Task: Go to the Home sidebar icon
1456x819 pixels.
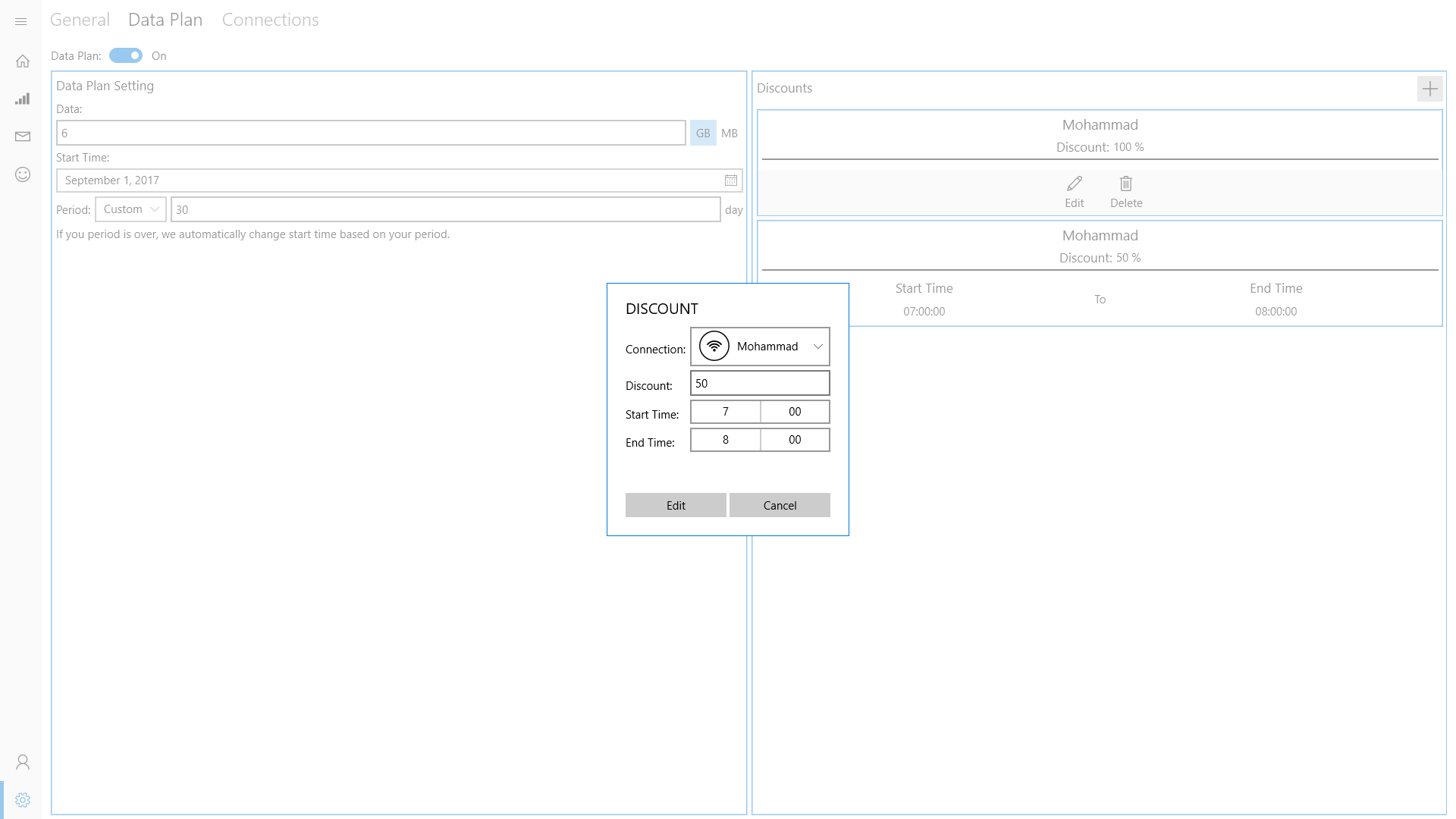Action: [23, 61]
